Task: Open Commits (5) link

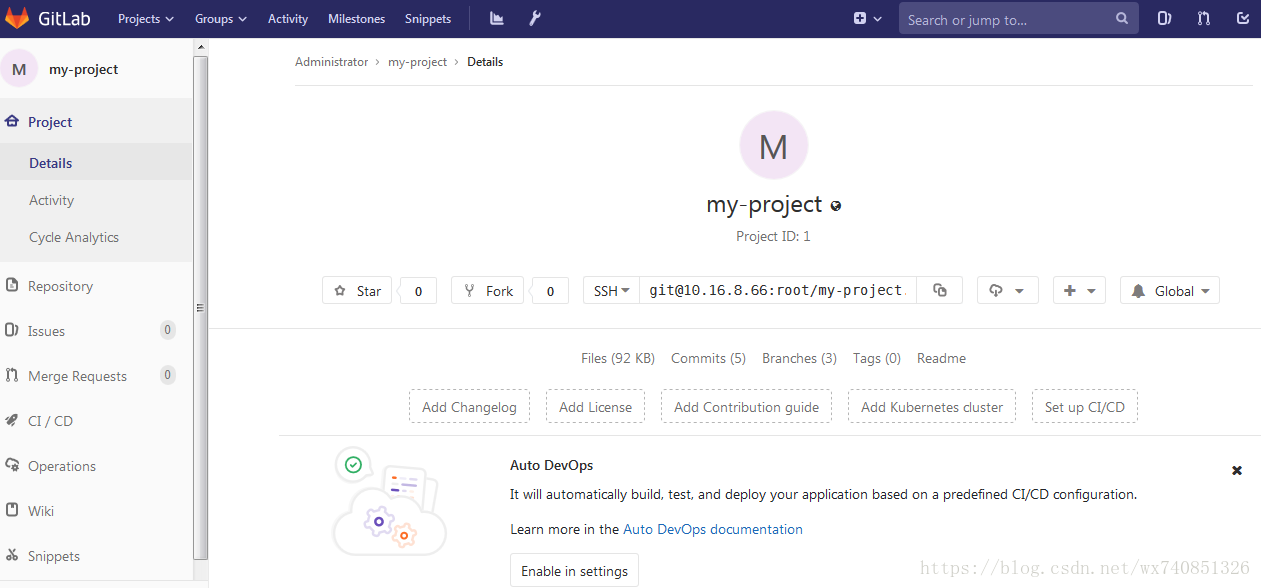Action: coord(708,358)
